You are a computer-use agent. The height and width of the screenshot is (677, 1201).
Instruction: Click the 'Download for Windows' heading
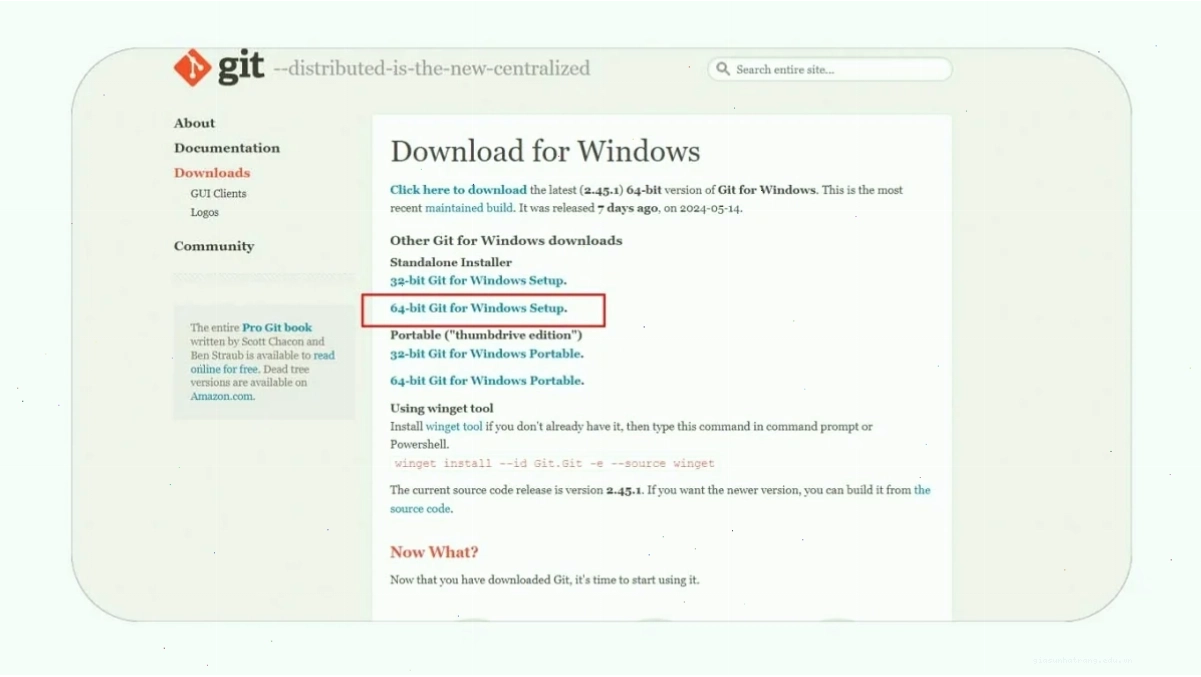[x=545, y=151]
